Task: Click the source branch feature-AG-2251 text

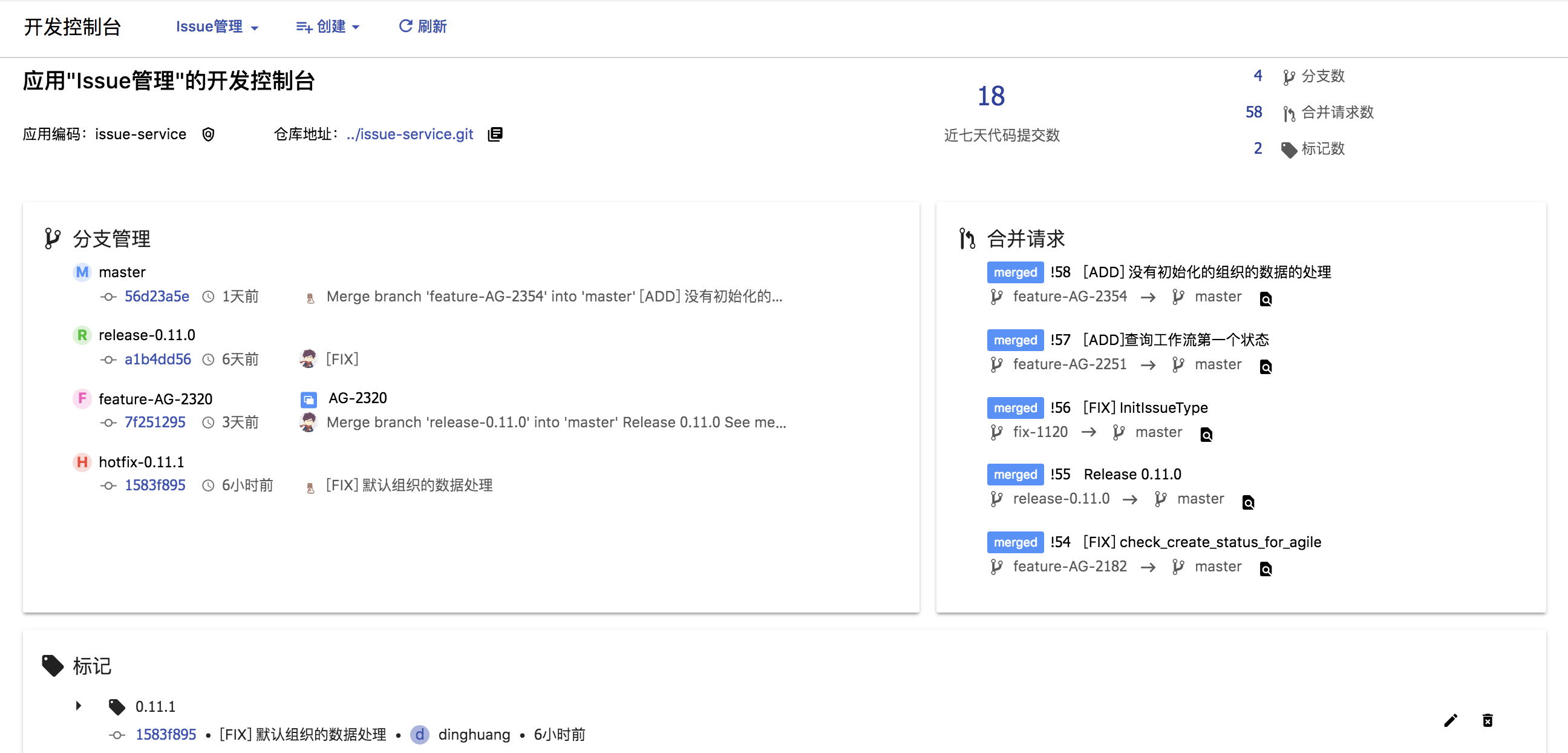Action: coord(1070,364)
